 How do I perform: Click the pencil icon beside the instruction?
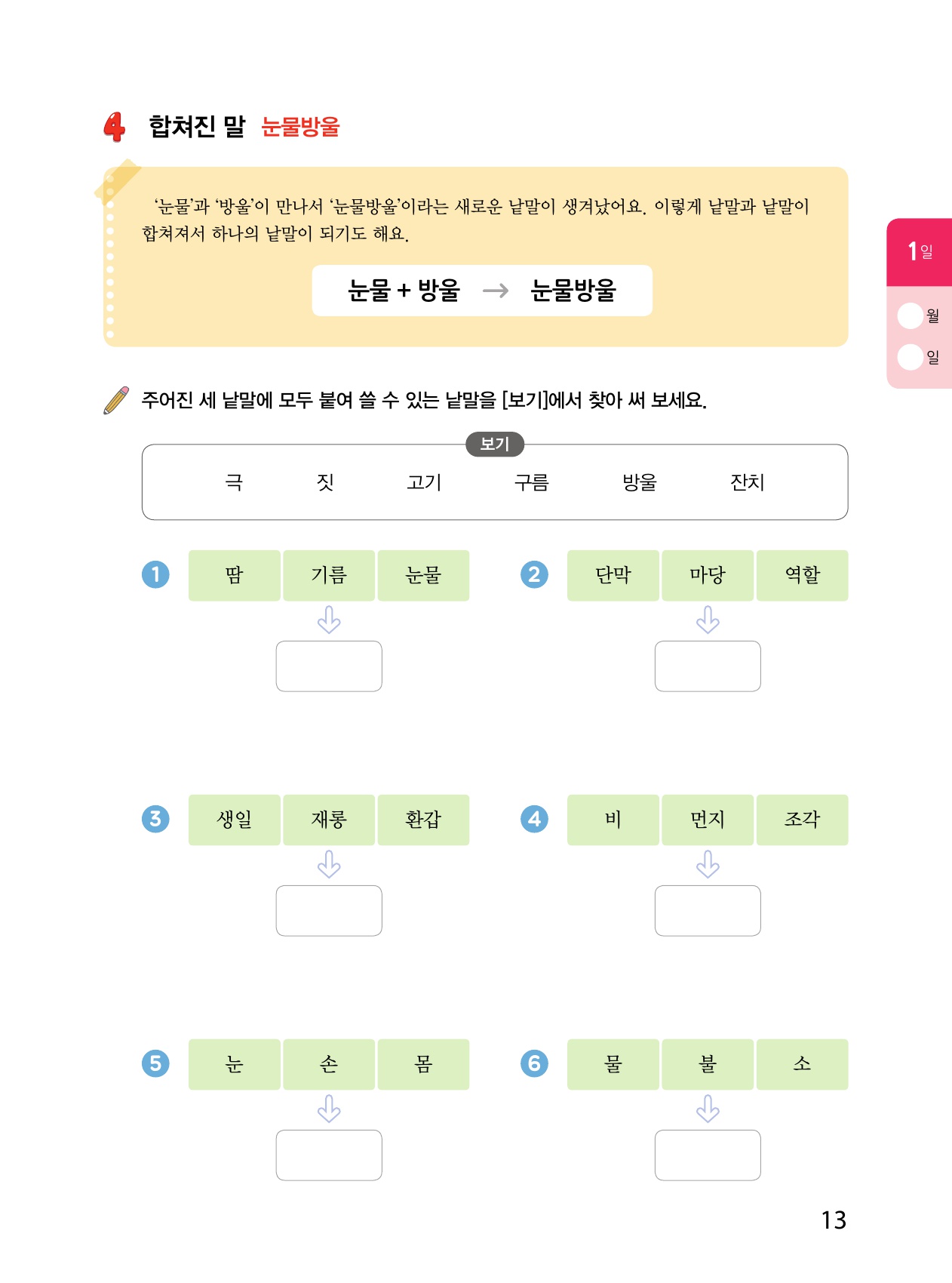coord(116,400)
